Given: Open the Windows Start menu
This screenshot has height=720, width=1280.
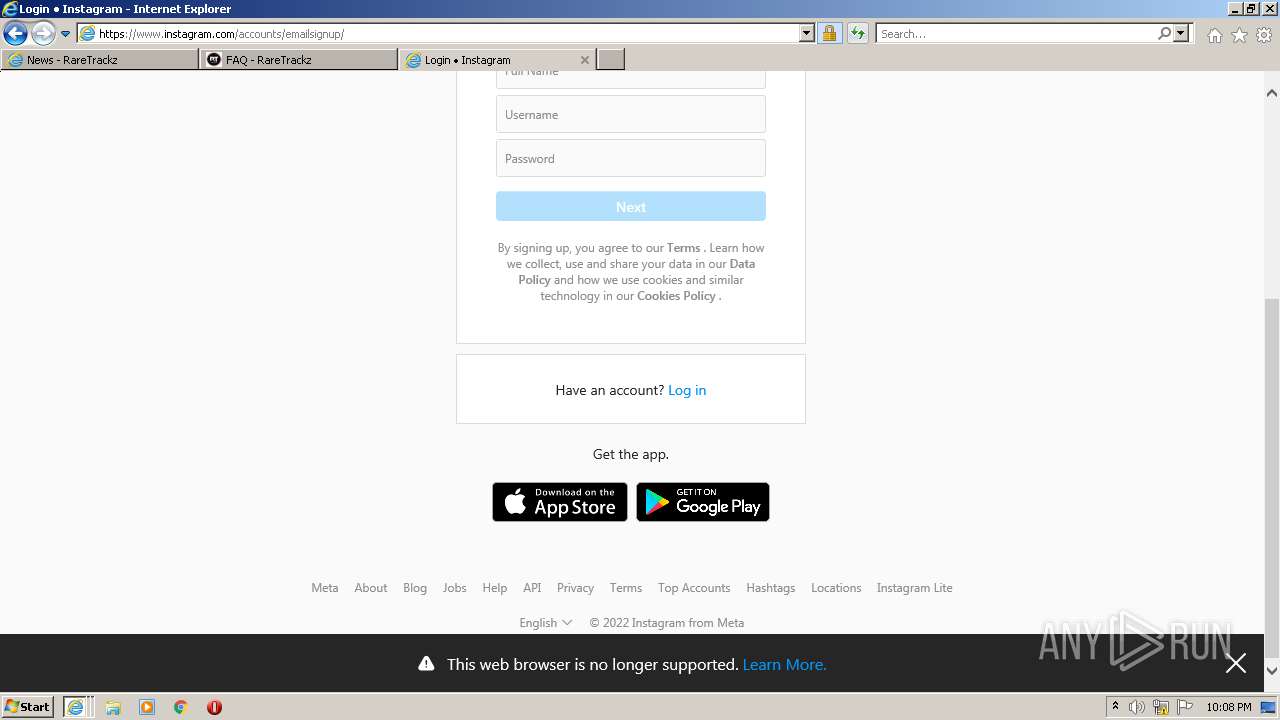Looking at the screenshot, I should point(28,706).
